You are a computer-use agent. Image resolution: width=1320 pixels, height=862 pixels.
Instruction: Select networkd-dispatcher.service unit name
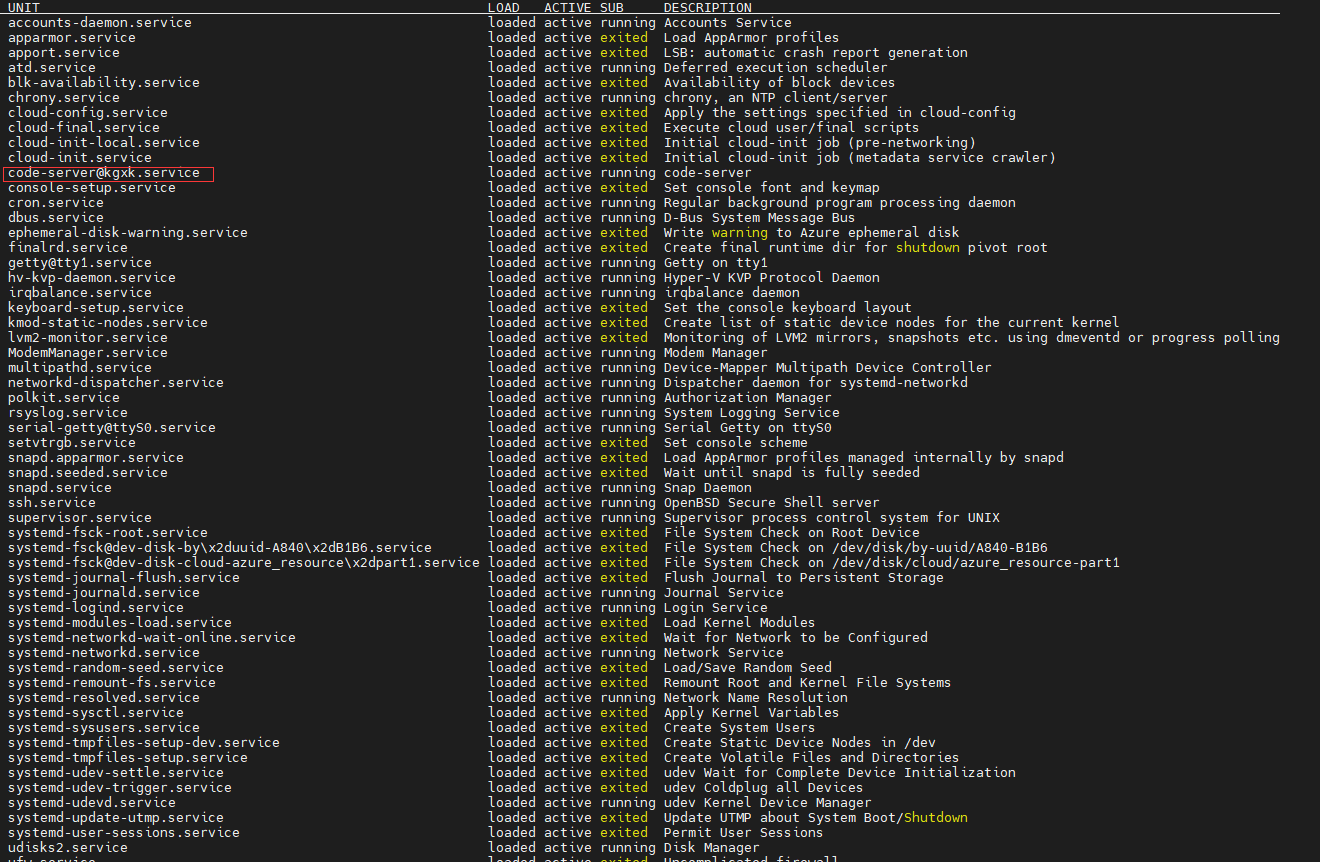116,383
